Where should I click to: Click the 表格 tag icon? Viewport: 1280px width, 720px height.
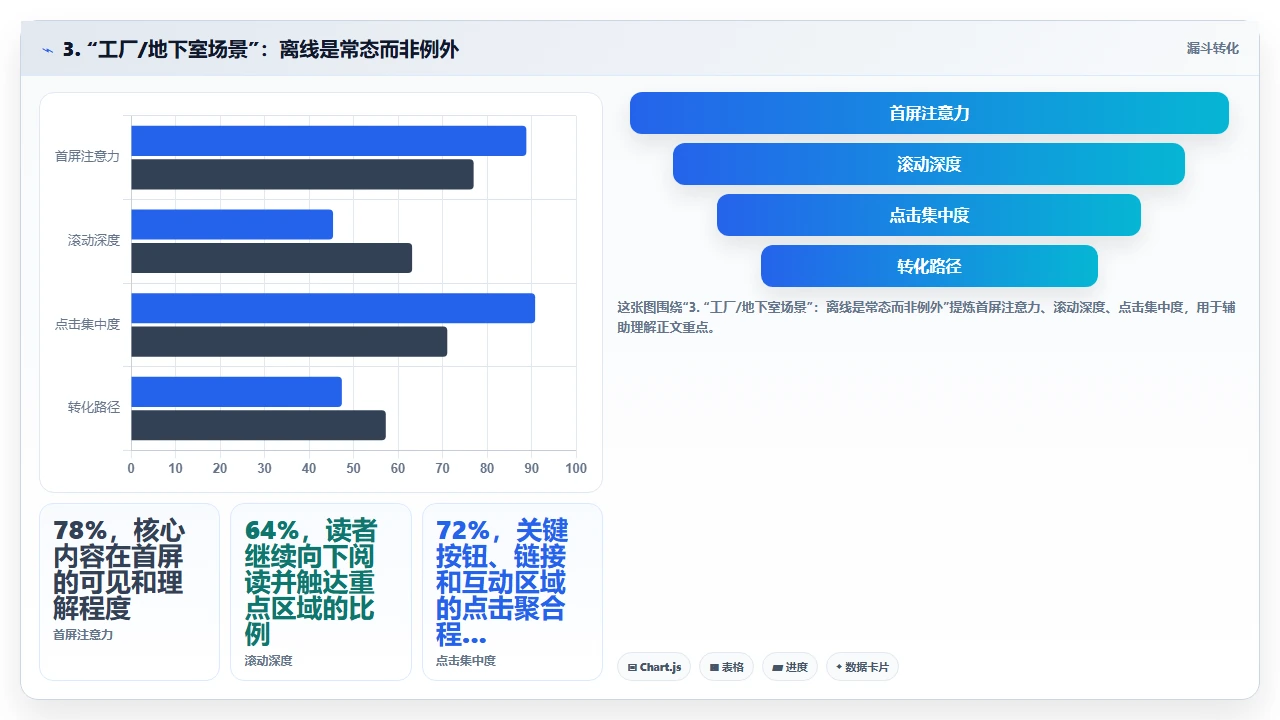(714, 667)
